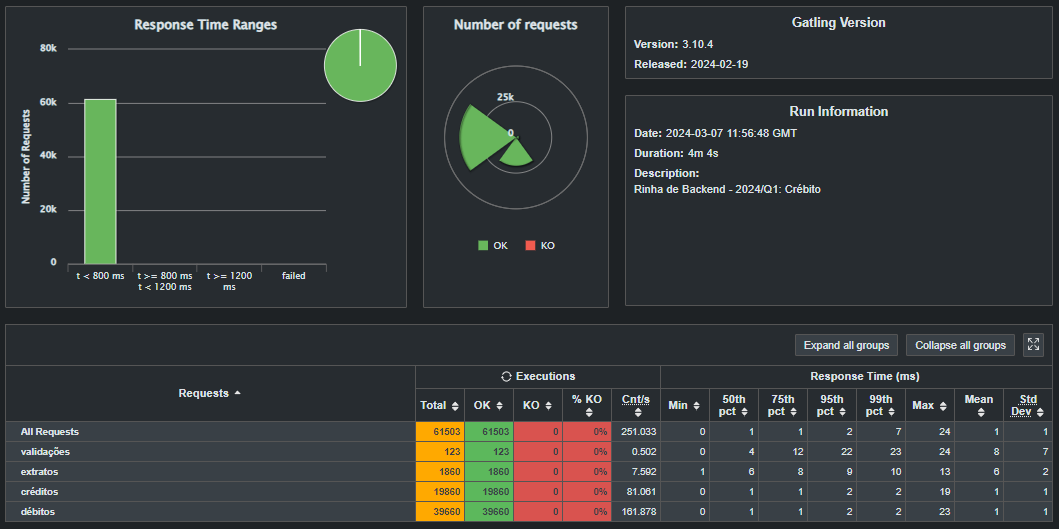Click total 61503 cell for All Requests
1059x529 pixels.
pyautogui.click(x=440, y=431)
